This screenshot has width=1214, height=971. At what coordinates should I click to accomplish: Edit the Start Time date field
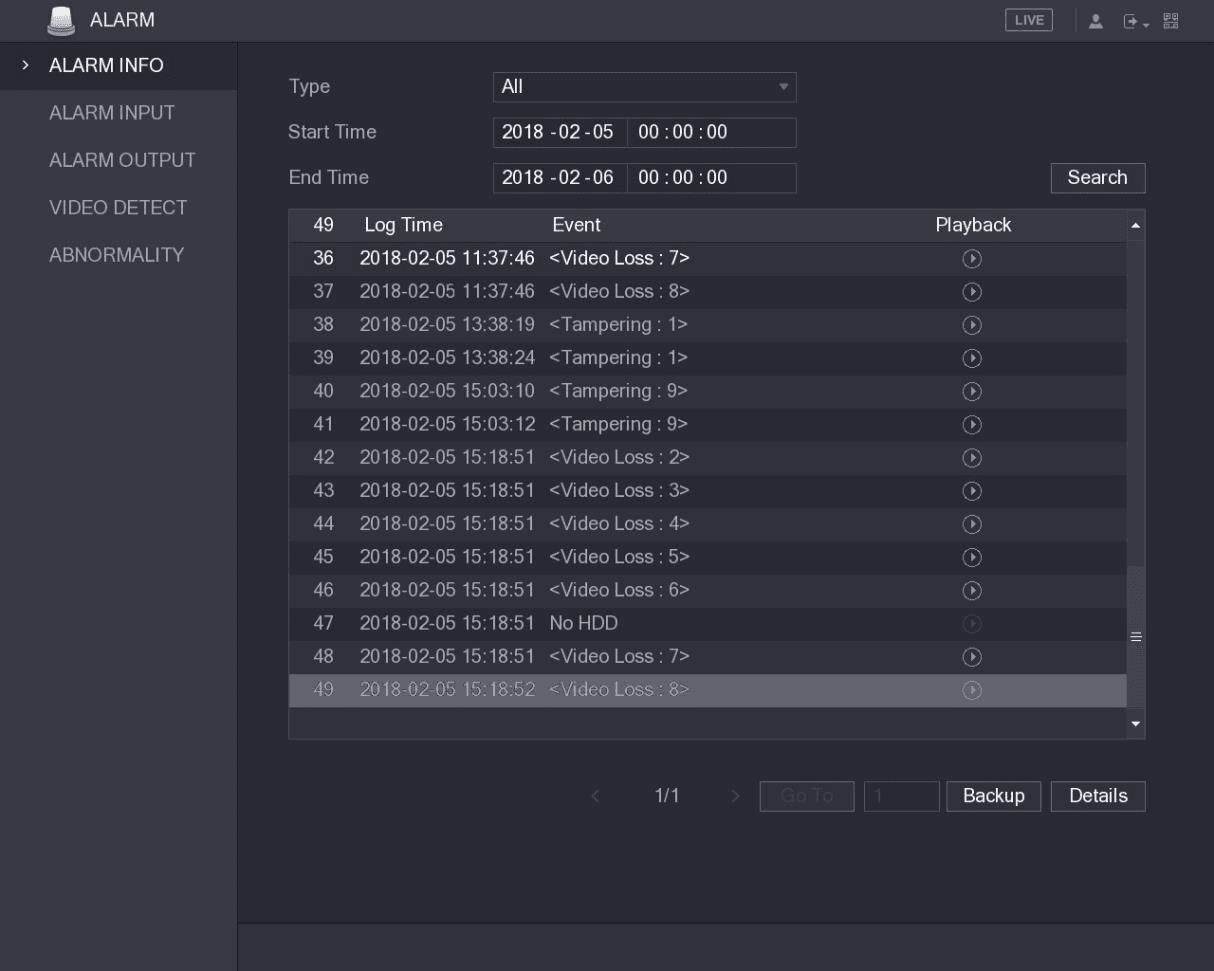560,133
